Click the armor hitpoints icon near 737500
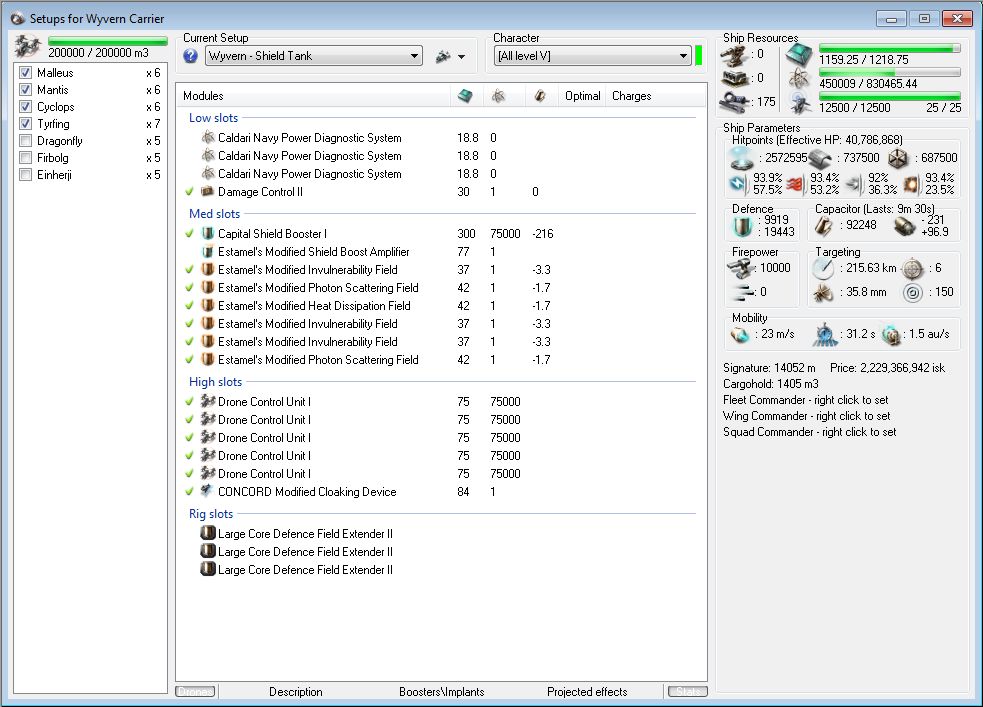The image size is (983, 707). (x=819, y=159)
